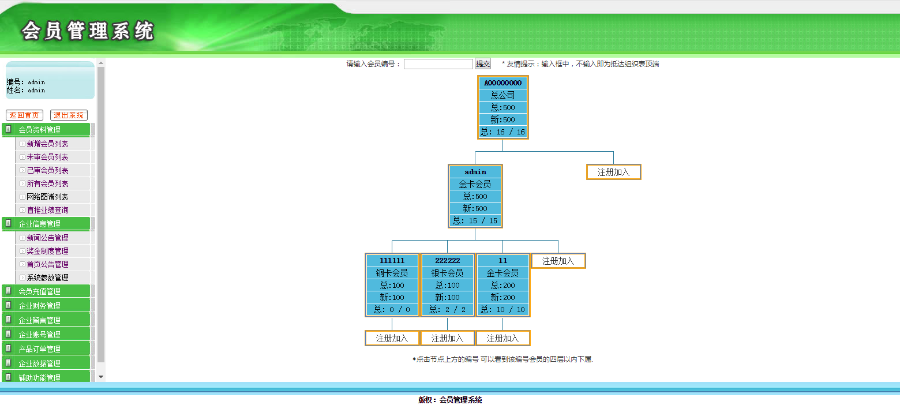Image resolution: width=900 pixels, height=405 pixels.
Task: Click the icon beside 产品订单管理 section
Action: click(8, 348)
